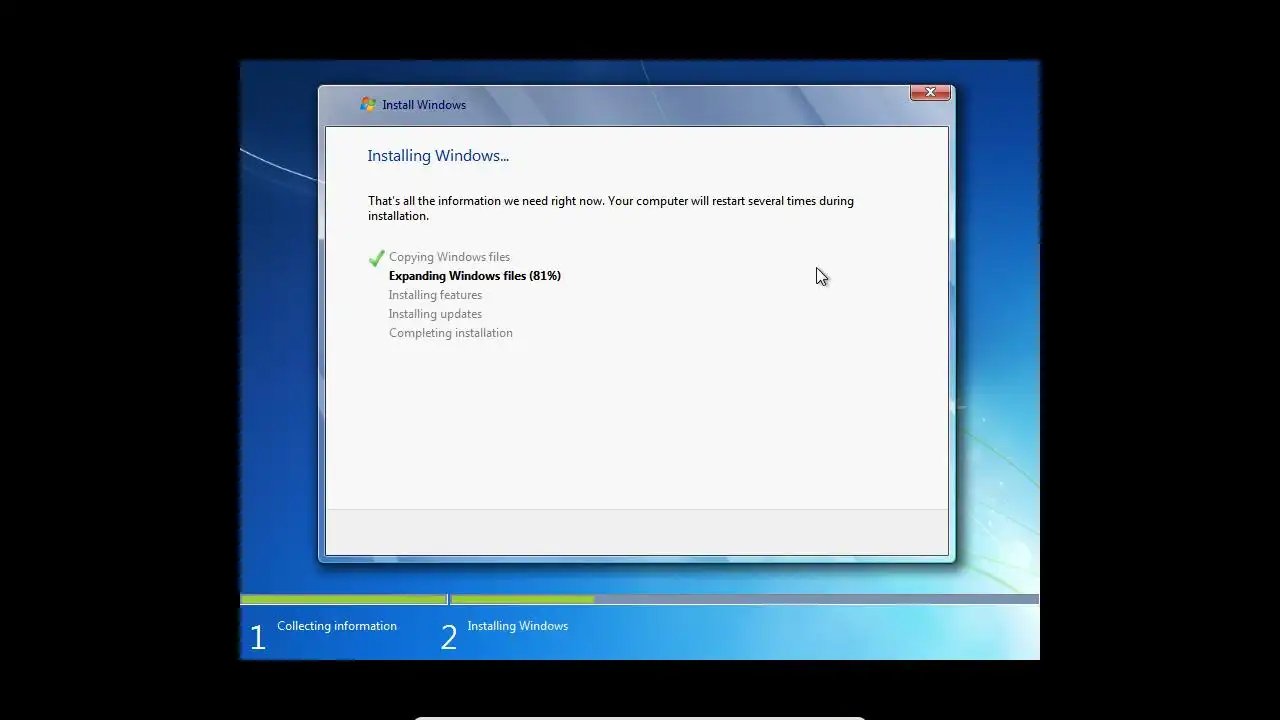
Task: Click the restart information paragraph
Action: click(x=611, y=208)
